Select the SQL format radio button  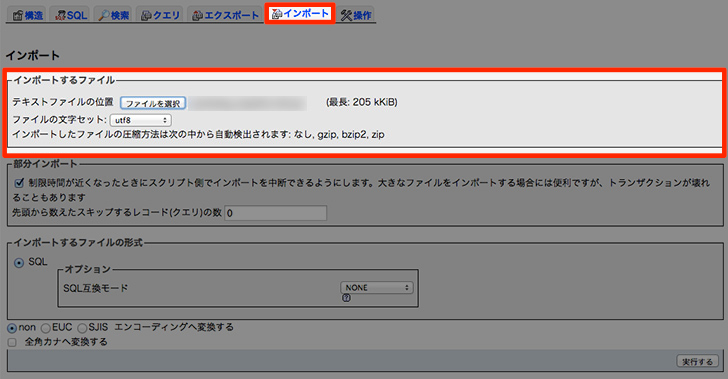point(19,263)
